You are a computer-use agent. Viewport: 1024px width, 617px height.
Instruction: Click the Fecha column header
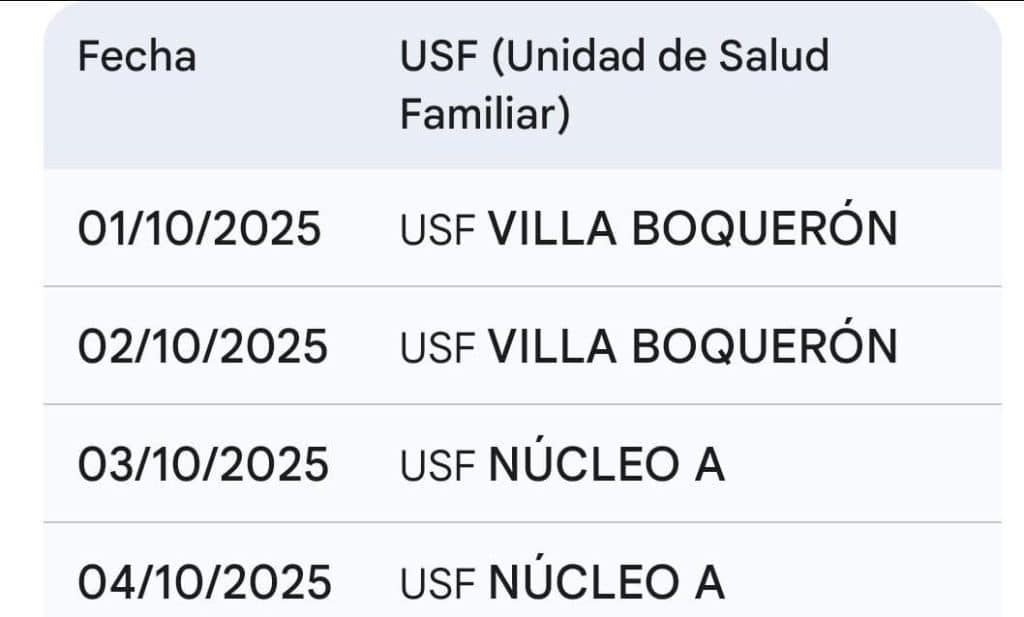136,57
